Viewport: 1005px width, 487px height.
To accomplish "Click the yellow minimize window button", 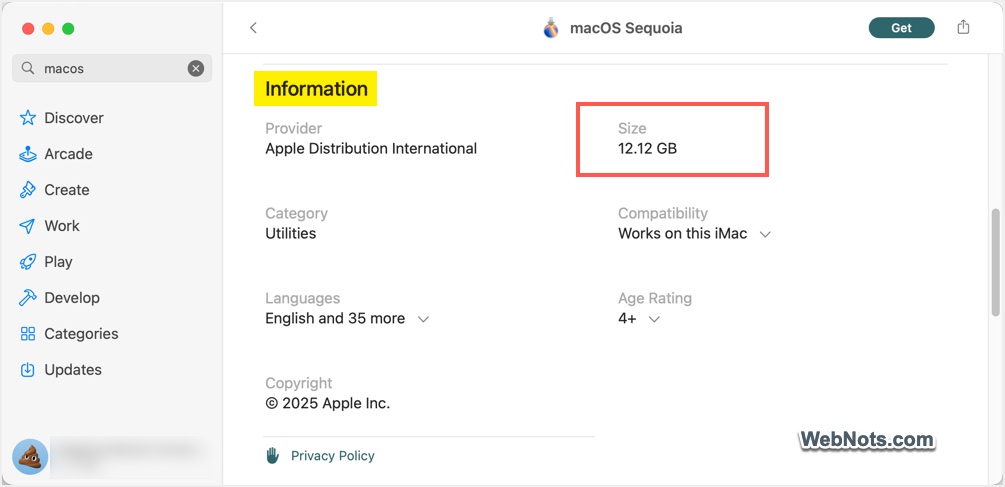I will [48, 28].
